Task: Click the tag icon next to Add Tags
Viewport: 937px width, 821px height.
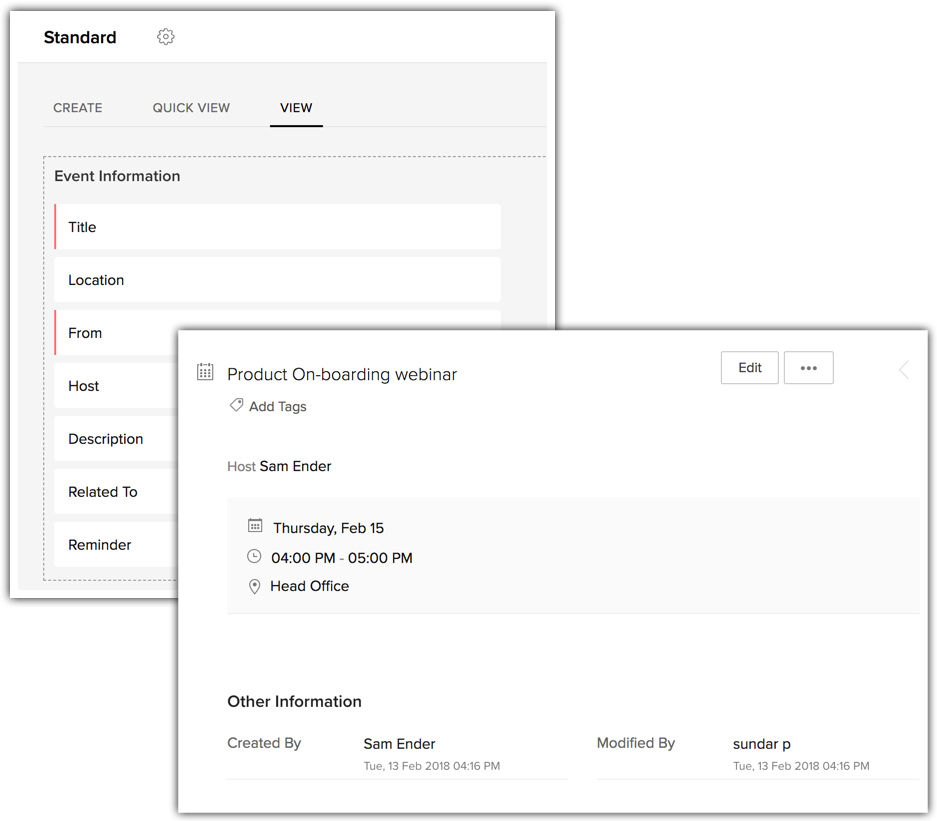Action: (x=236, y=406)
